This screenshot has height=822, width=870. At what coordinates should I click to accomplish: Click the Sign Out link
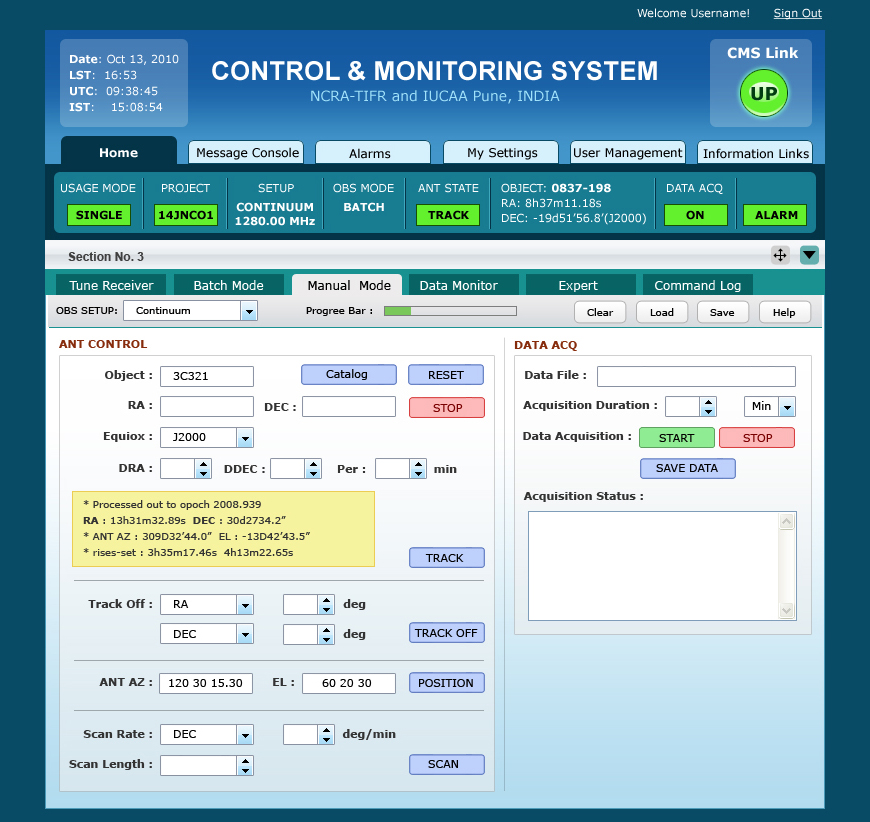(x=797, y=13)
